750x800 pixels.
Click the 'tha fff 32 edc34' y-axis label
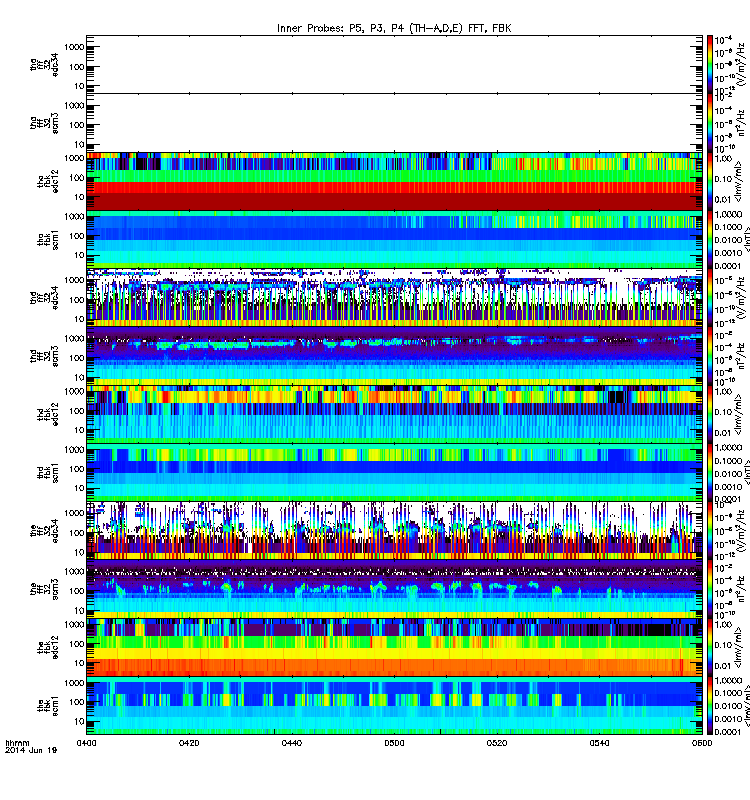[44, 64]
